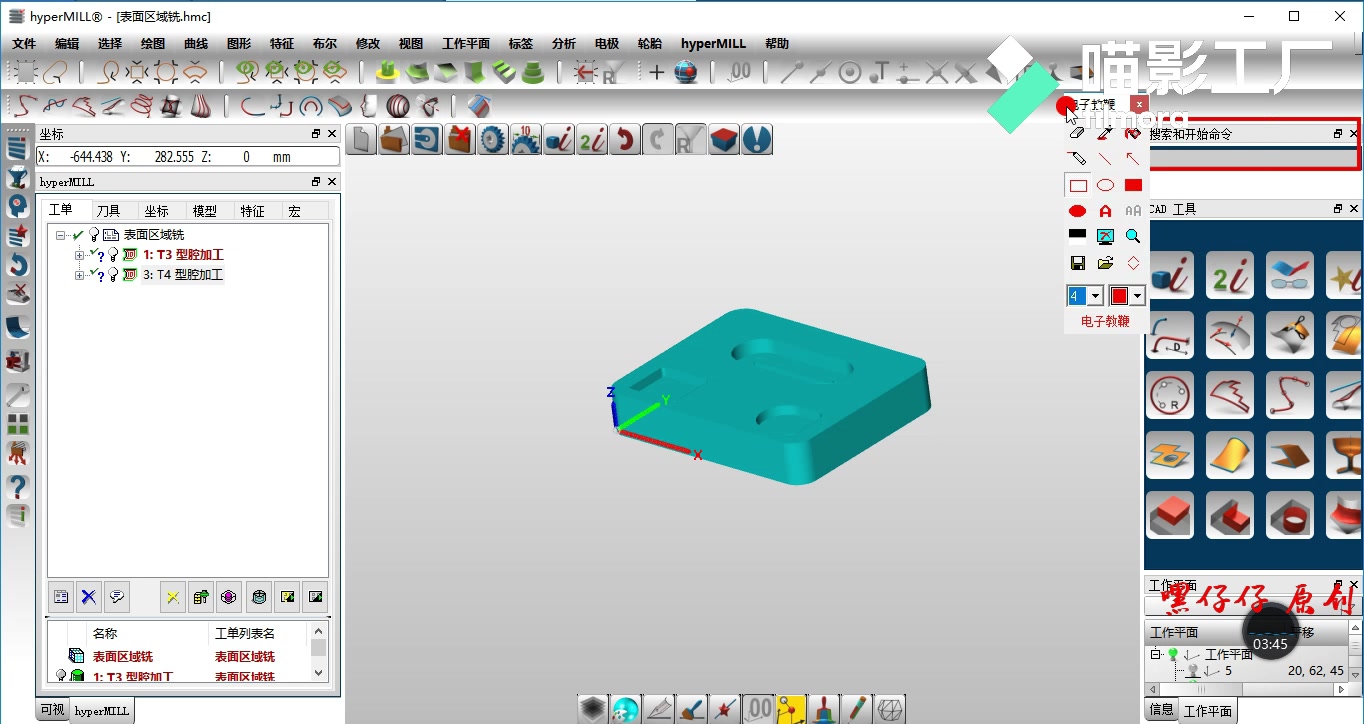
Task: Click the red undo arrow in the viewport toolbar
Action: click(x=625, y=140)
